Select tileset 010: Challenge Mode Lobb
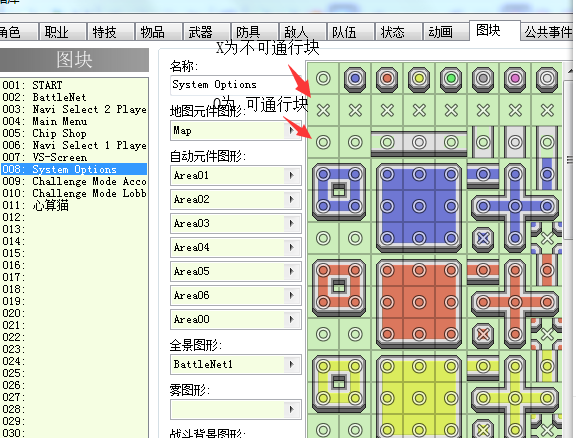Viewport: 576px width, 438px height. click(74, 193)
